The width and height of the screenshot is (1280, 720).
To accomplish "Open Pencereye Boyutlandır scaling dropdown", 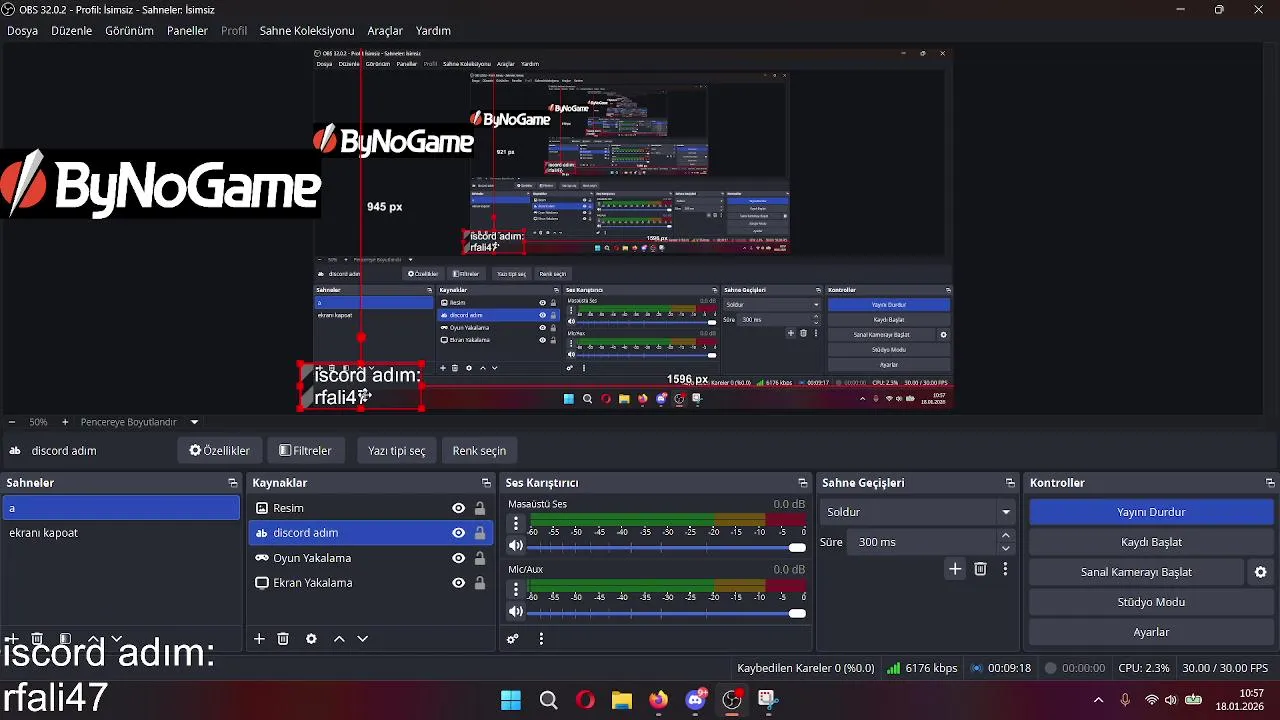I will click(x=140, y=422).
